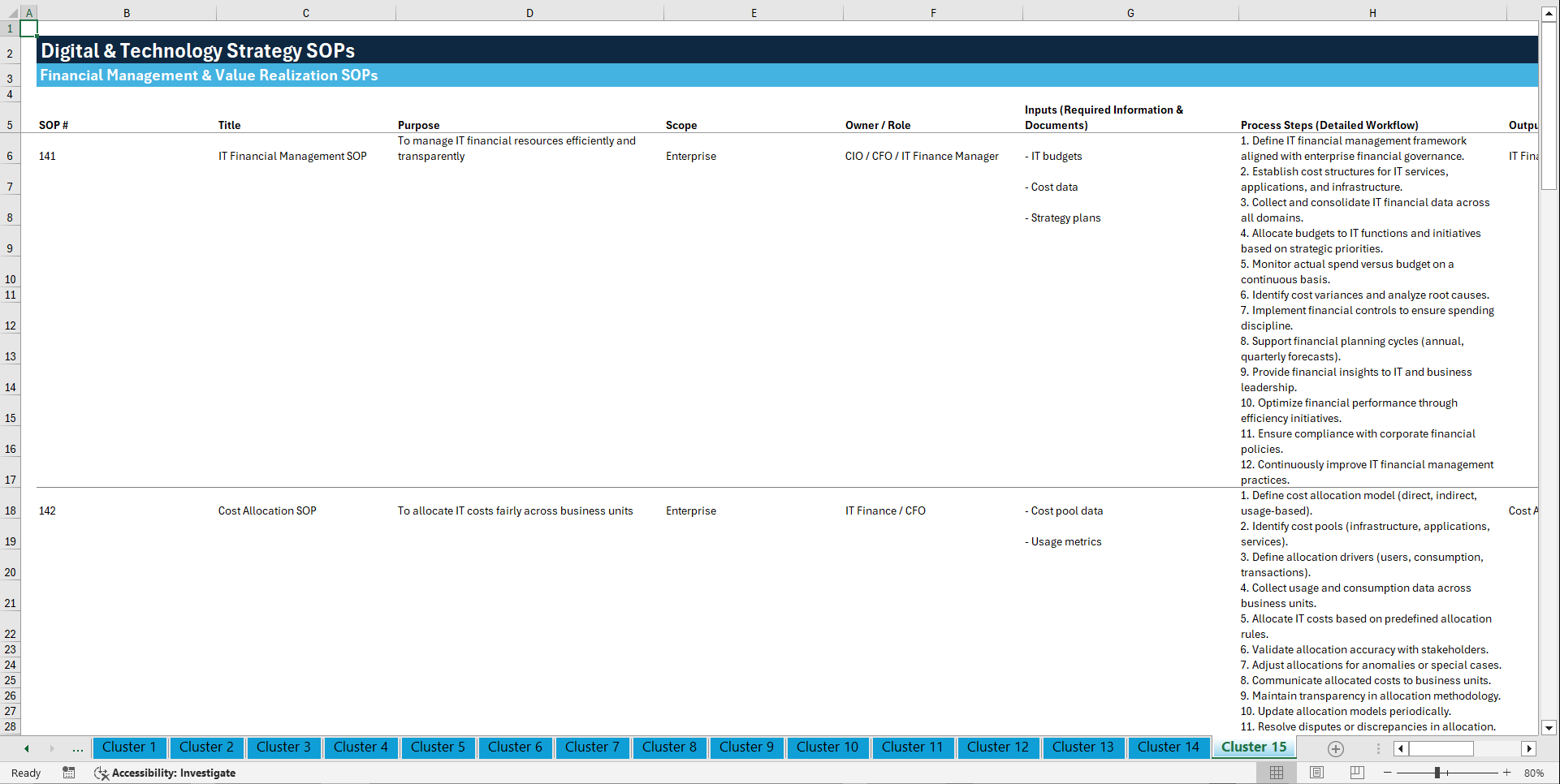Click the horizontal scrollbar thumb
Viewport: 1560px width, 784px height.
pos(1441,748)
